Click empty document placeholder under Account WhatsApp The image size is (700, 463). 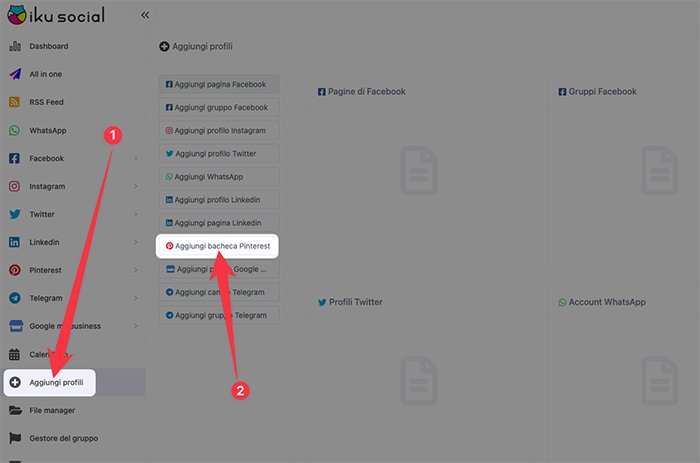pos(659,380)
